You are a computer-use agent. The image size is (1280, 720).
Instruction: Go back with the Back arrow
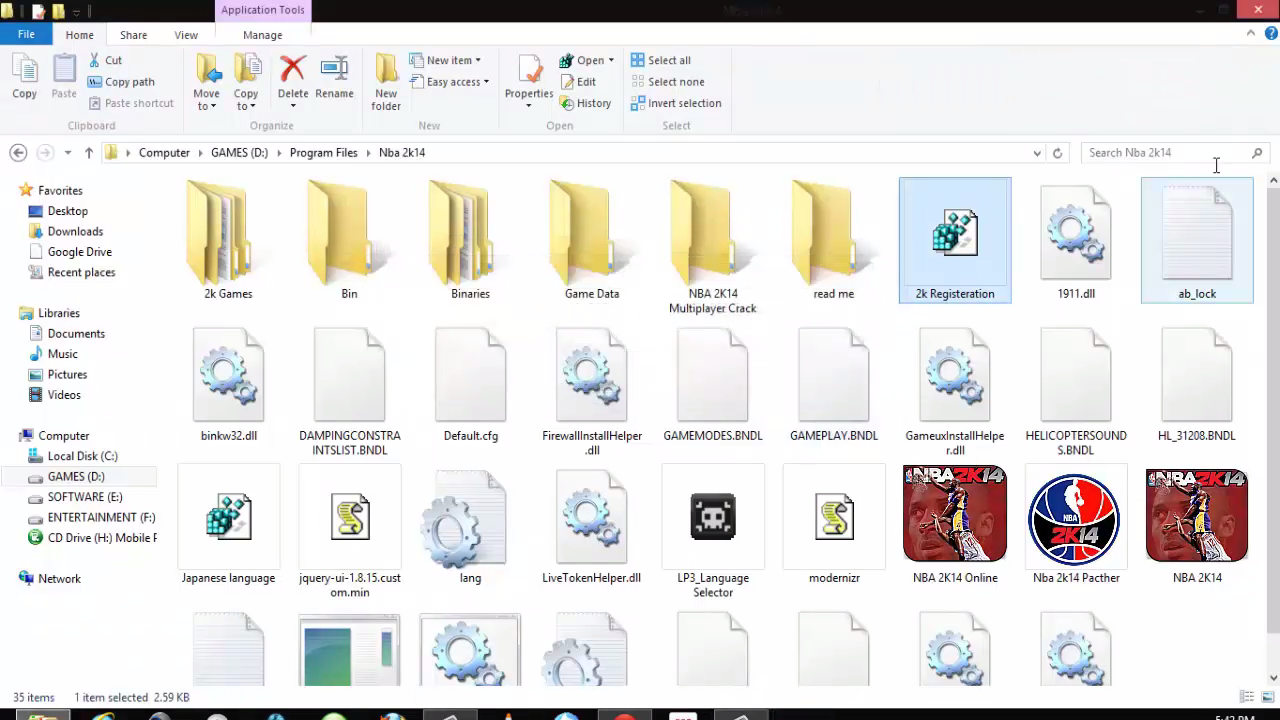click(18, 153)
